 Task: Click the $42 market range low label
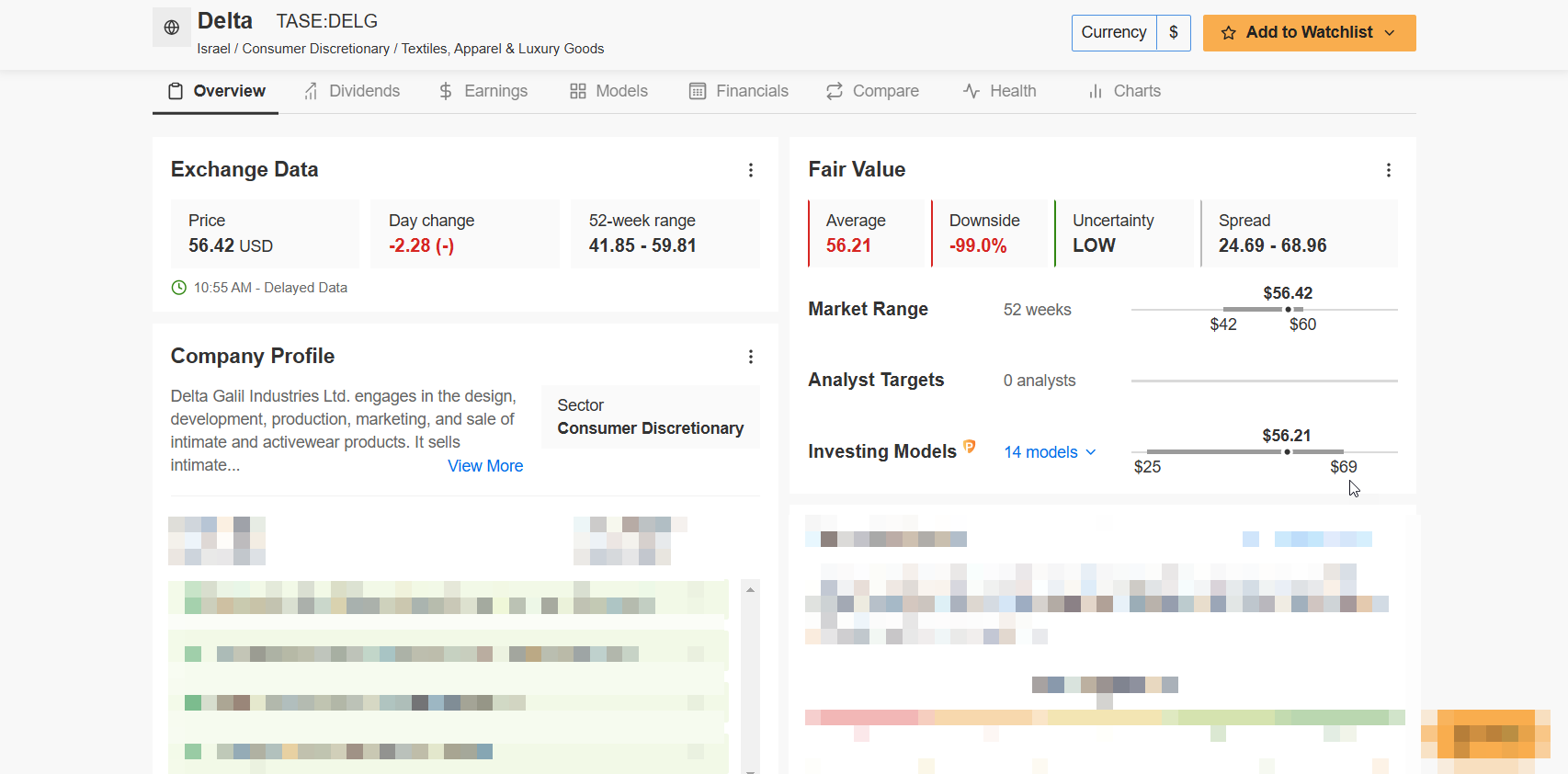tap(1223, 324)
